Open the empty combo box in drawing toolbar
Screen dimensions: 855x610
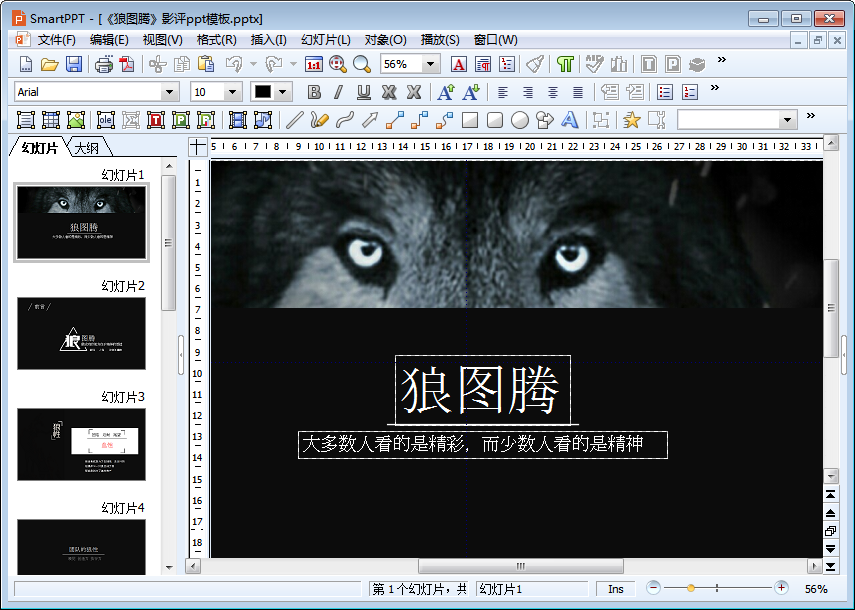tap(736, 120)
